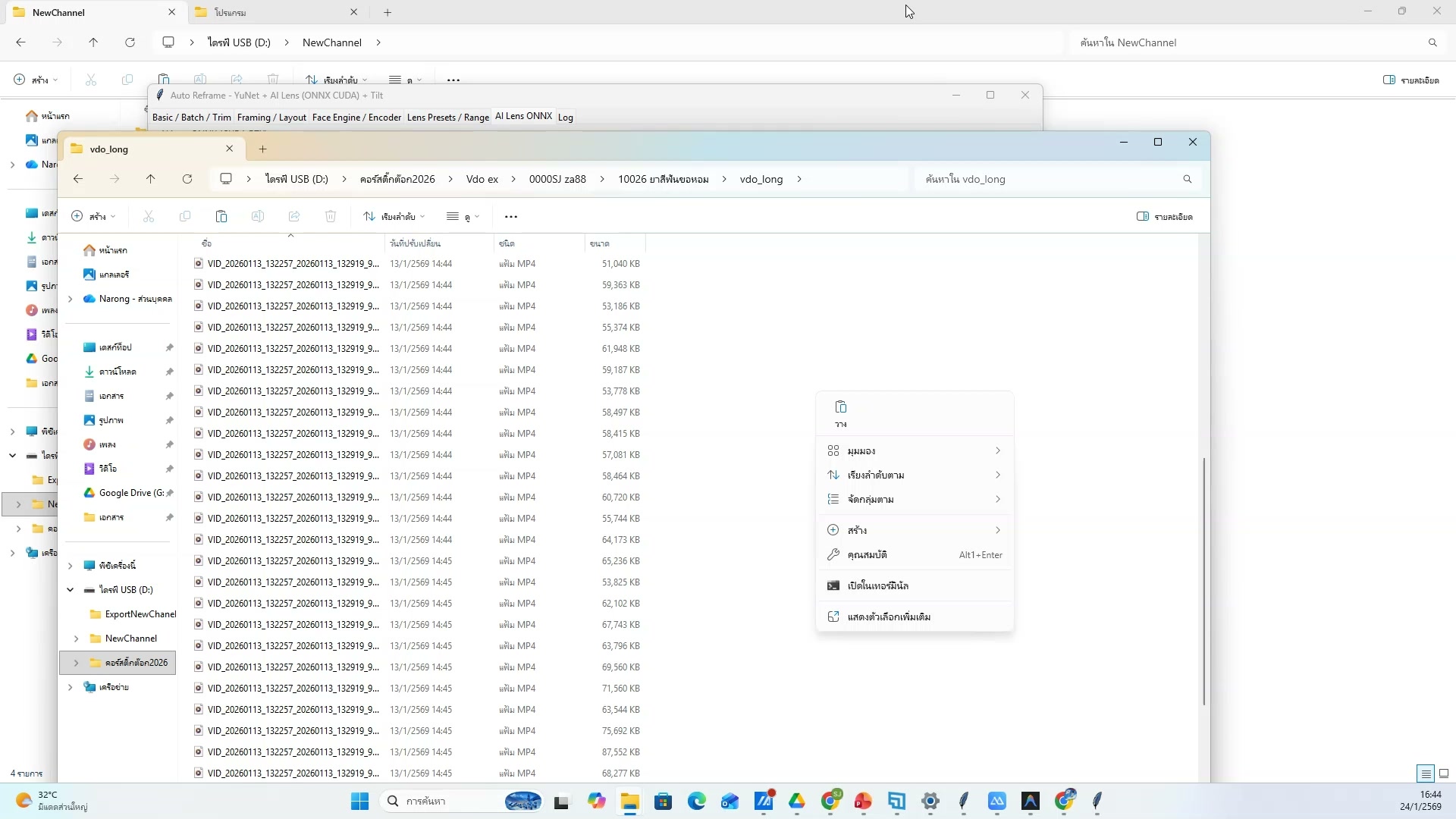This screenshot has width=1456, height=819.
Task: Cut files using the scissors icon
Action: [149, 216]
